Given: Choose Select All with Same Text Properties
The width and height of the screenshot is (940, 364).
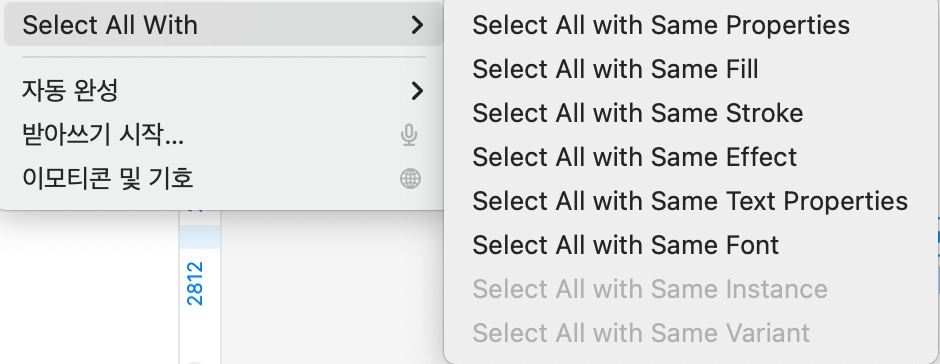Looking at the screenshot, I should pos(690,201).
